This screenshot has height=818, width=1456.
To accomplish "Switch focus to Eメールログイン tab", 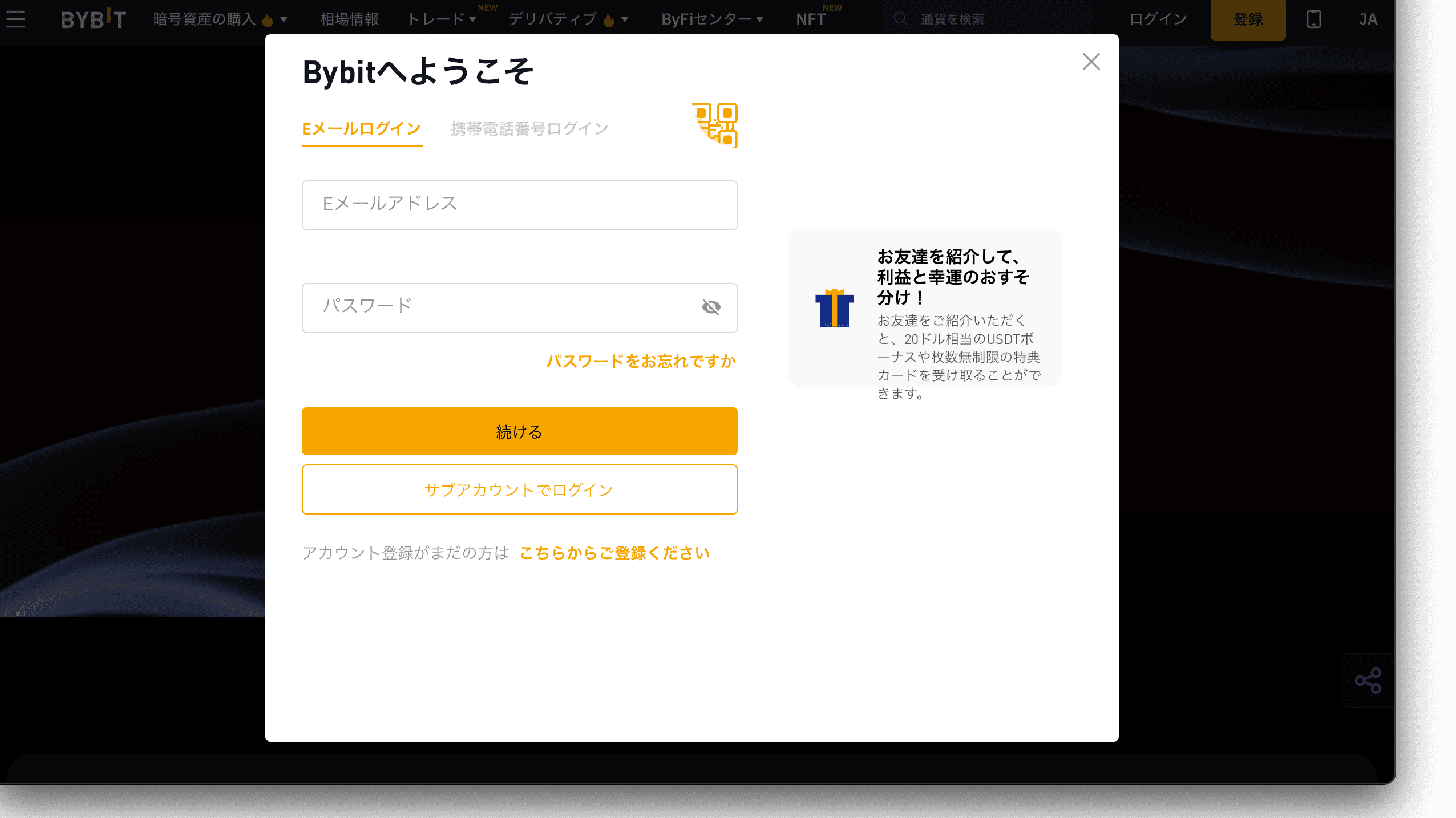I will click(362, 129).
